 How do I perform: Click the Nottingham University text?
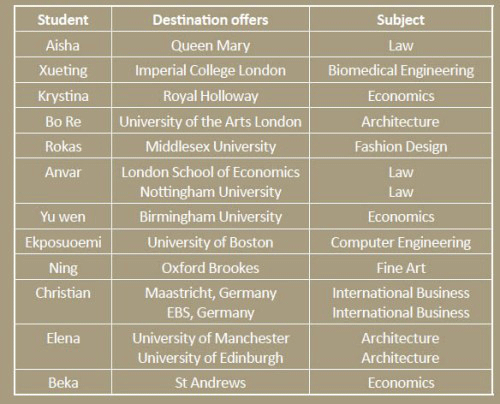(210, 192)
